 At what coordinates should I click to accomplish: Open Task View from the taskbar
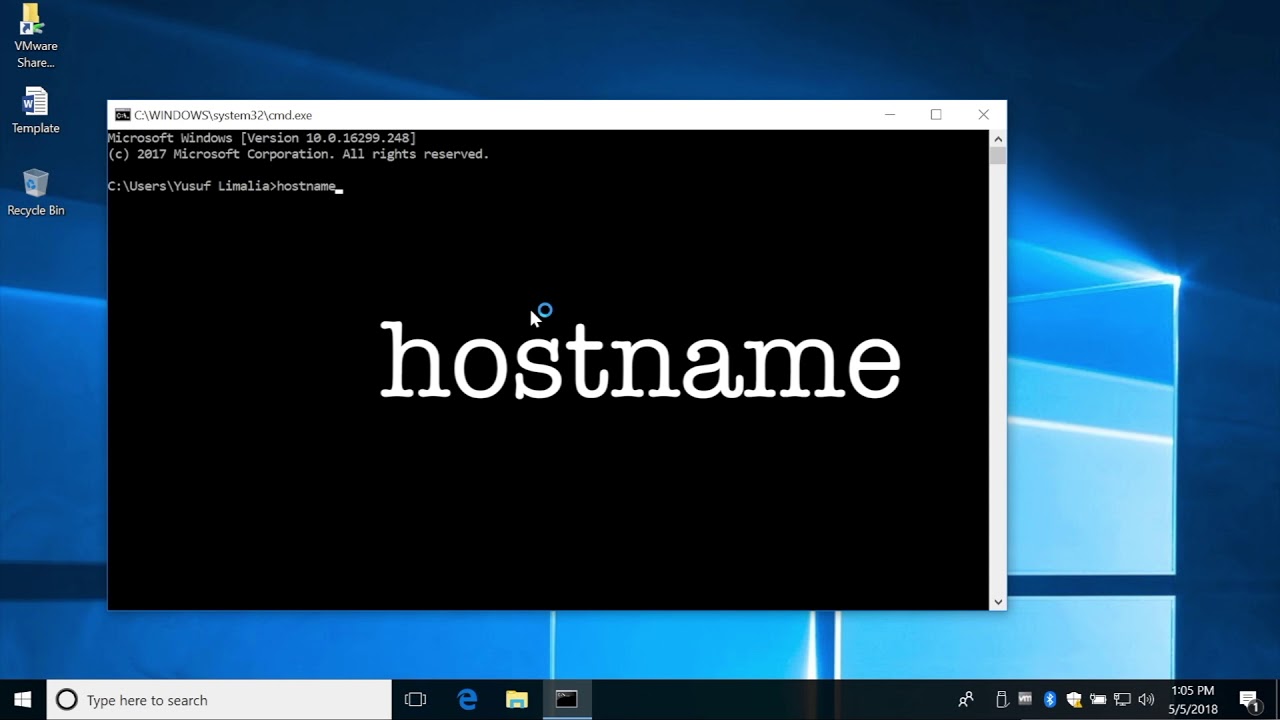415,697
